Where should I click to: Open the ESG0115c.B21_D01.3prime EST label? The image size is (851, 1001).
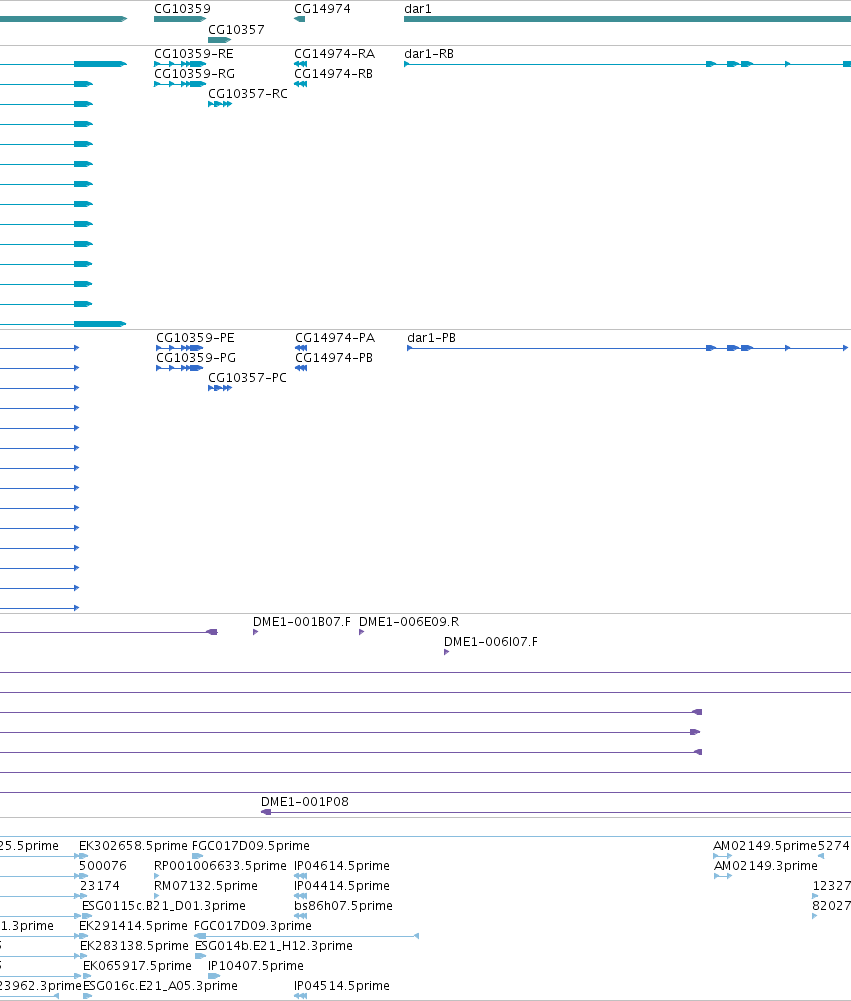[x=163, y=906]
